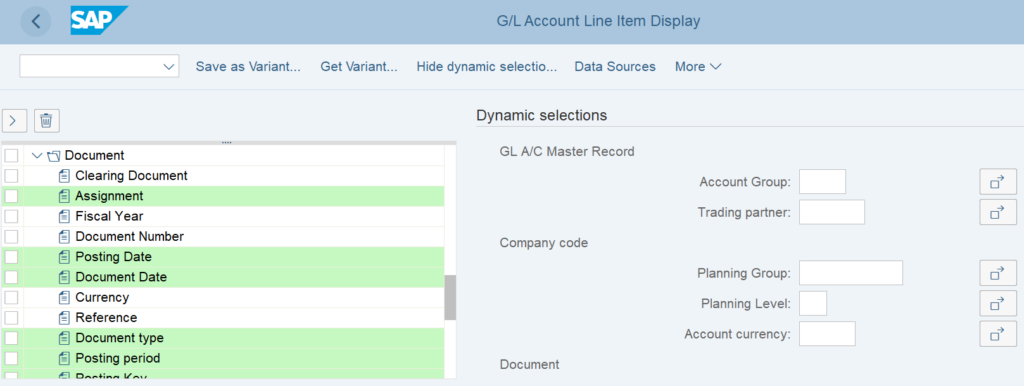This screenshot has height=386, width=1024.
Task: Click the Assignment field icon
Action: (x=64, y=196)
